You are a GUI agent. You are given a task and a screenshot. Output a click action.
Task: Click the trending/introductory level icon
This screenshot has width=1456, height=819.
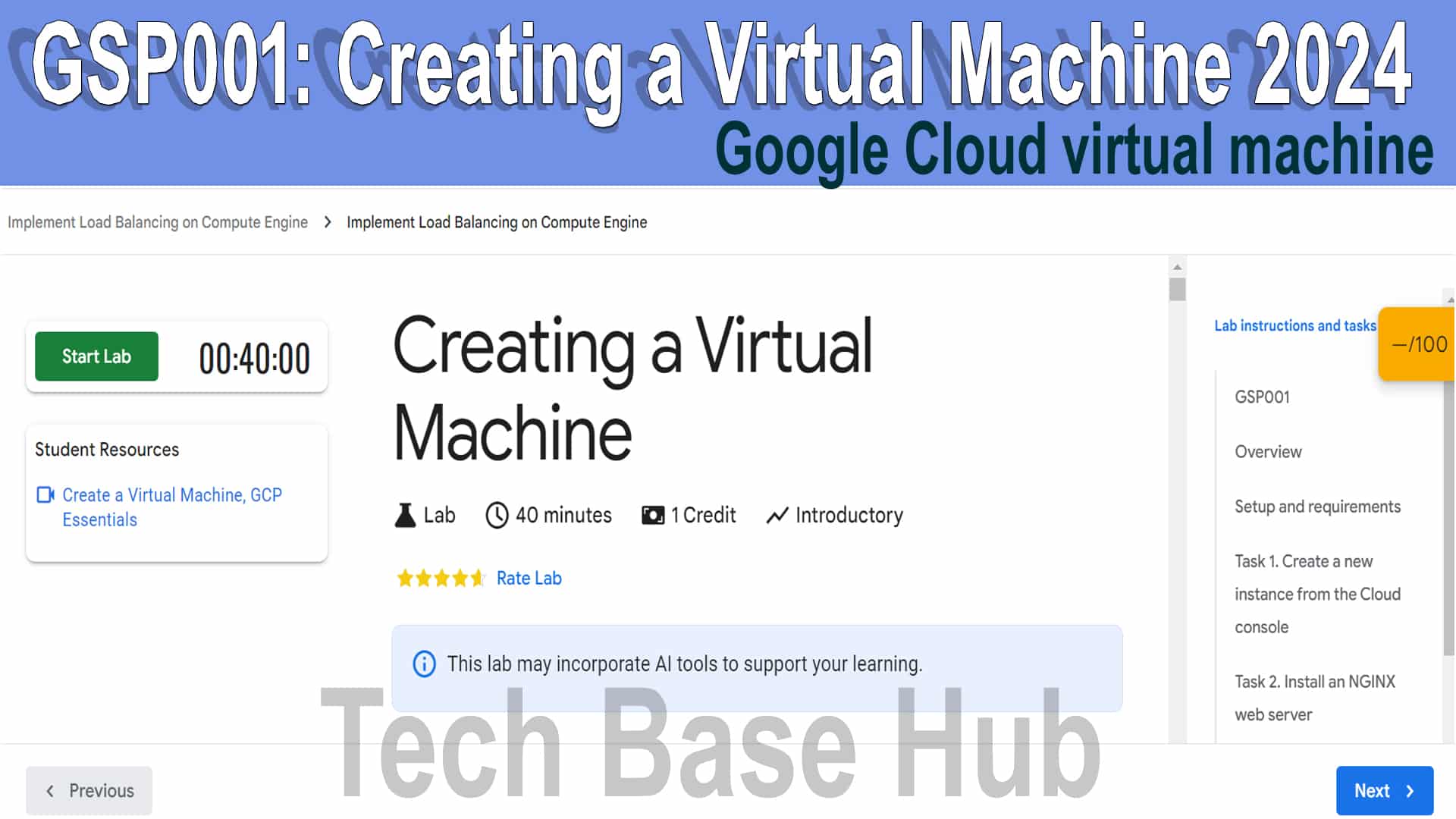point(778,515)
